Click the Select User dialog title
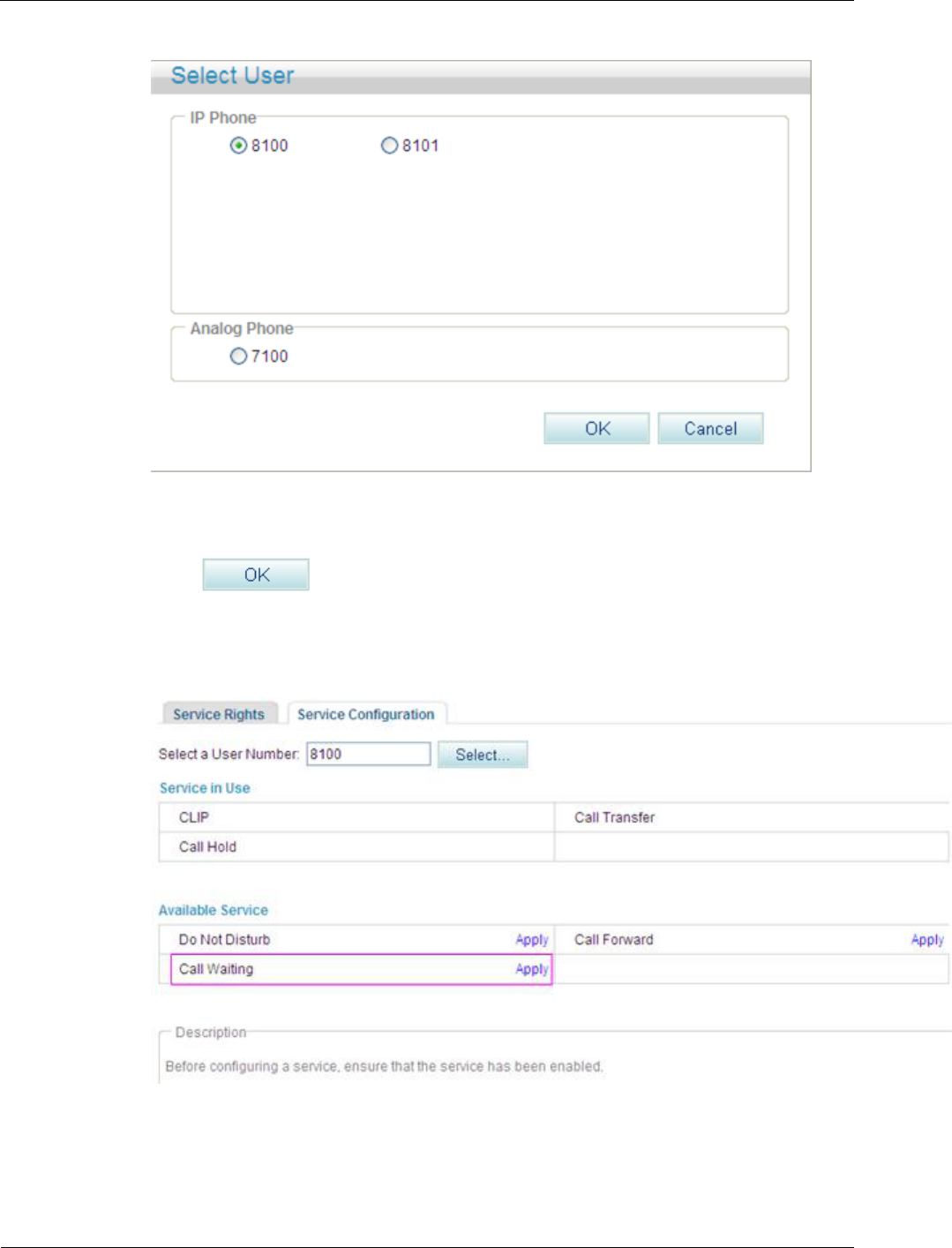 click(233, 76)
